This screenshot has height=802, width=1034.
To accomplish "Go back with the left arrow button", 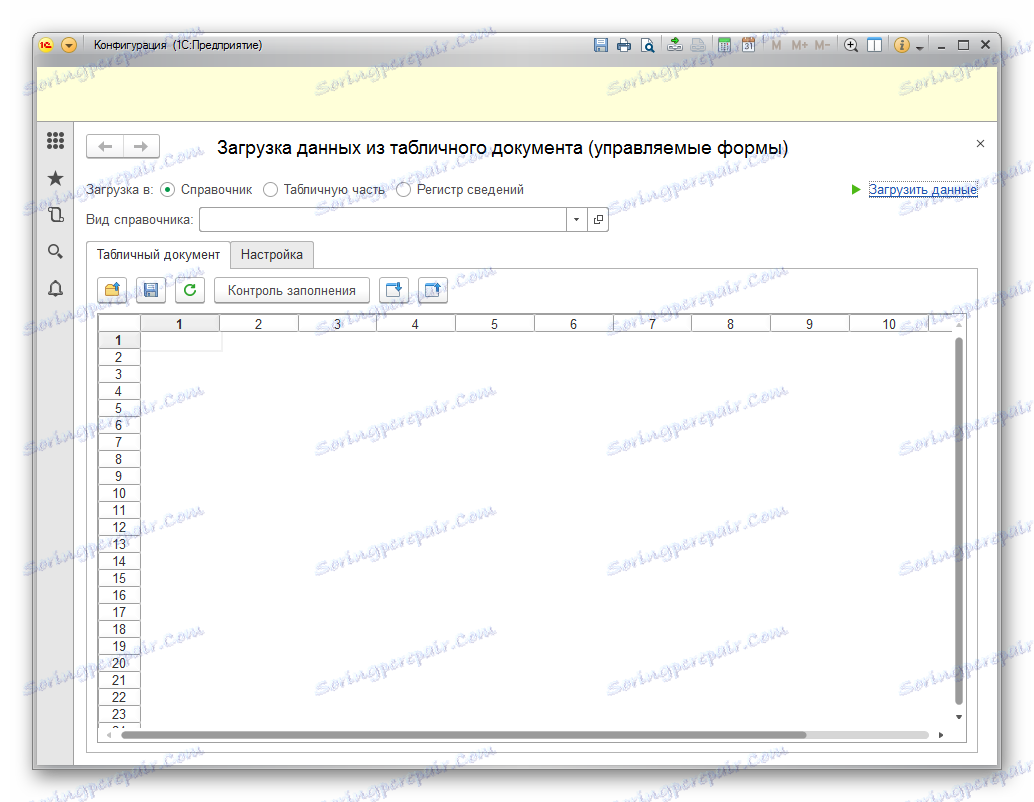I will pyautogui.click(x=105, y=146).
